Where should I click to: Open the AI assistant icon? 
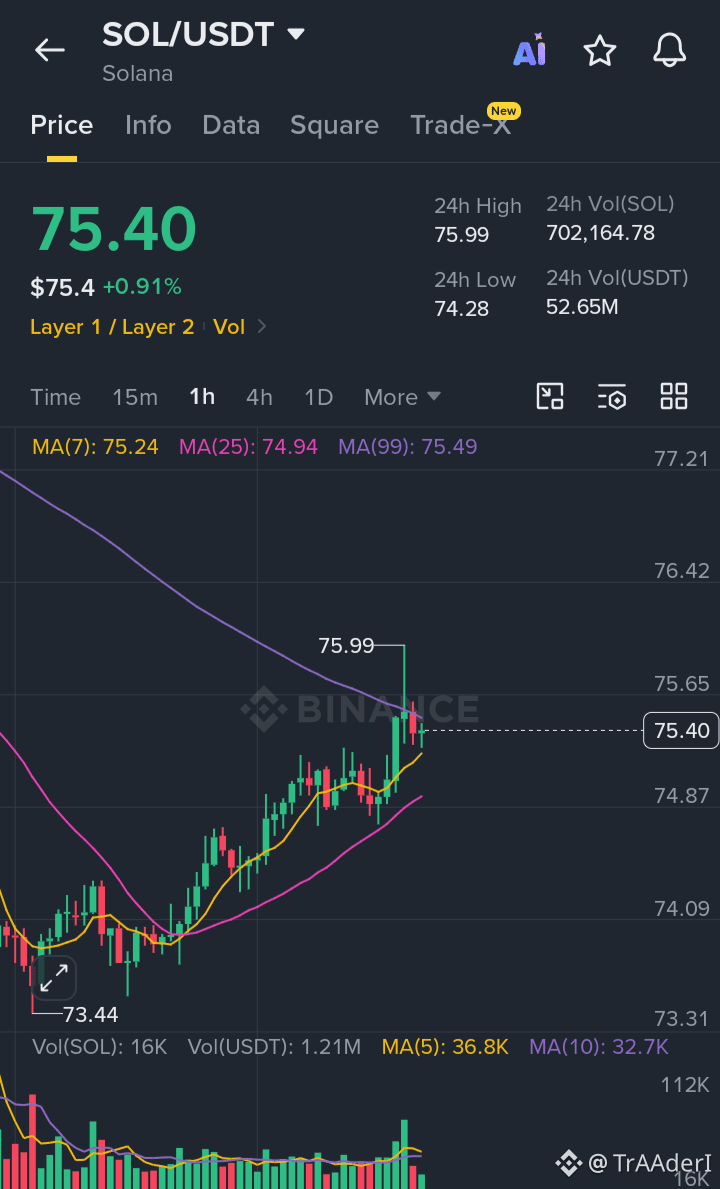(x=530, y=50)
